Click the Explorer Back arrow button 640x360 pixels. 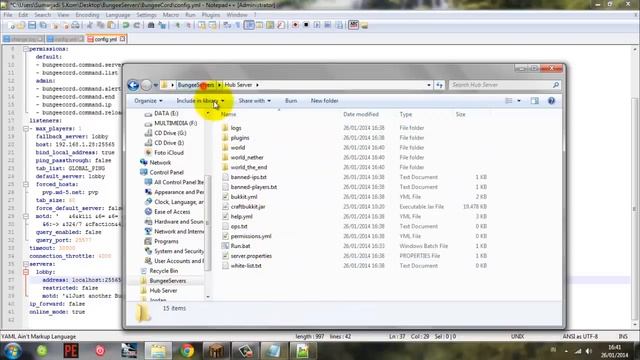[x=133, y=85]
